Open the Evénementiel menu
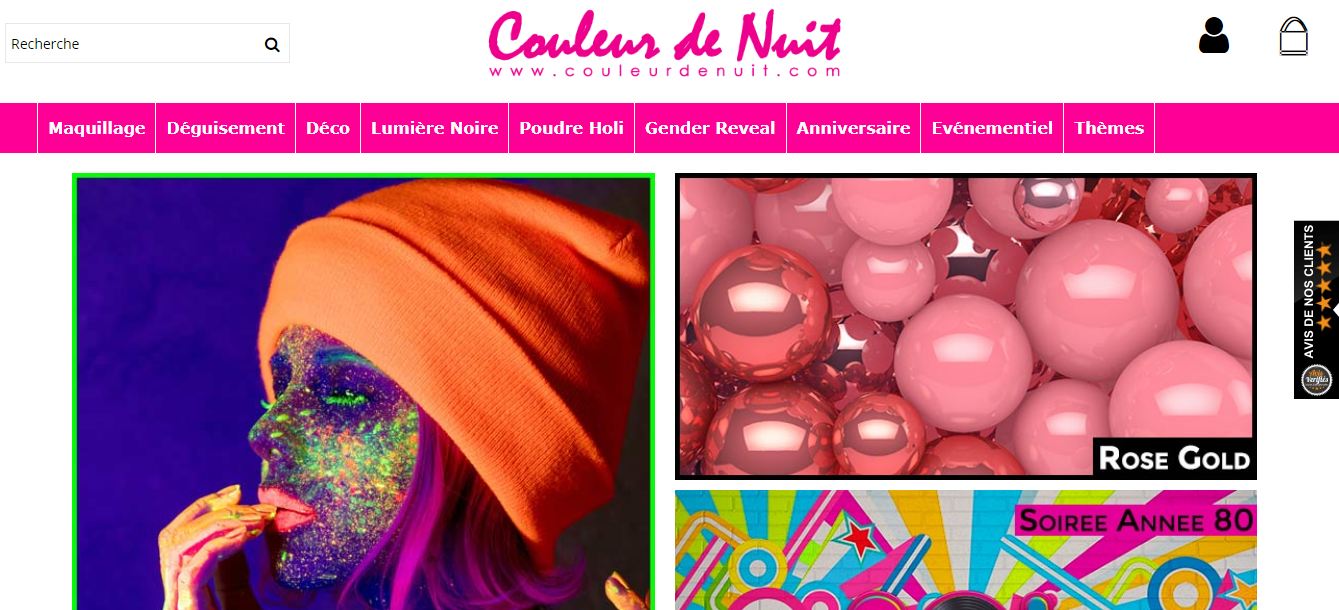Viewport: 1339px width, 610px height. coord(992,128)
